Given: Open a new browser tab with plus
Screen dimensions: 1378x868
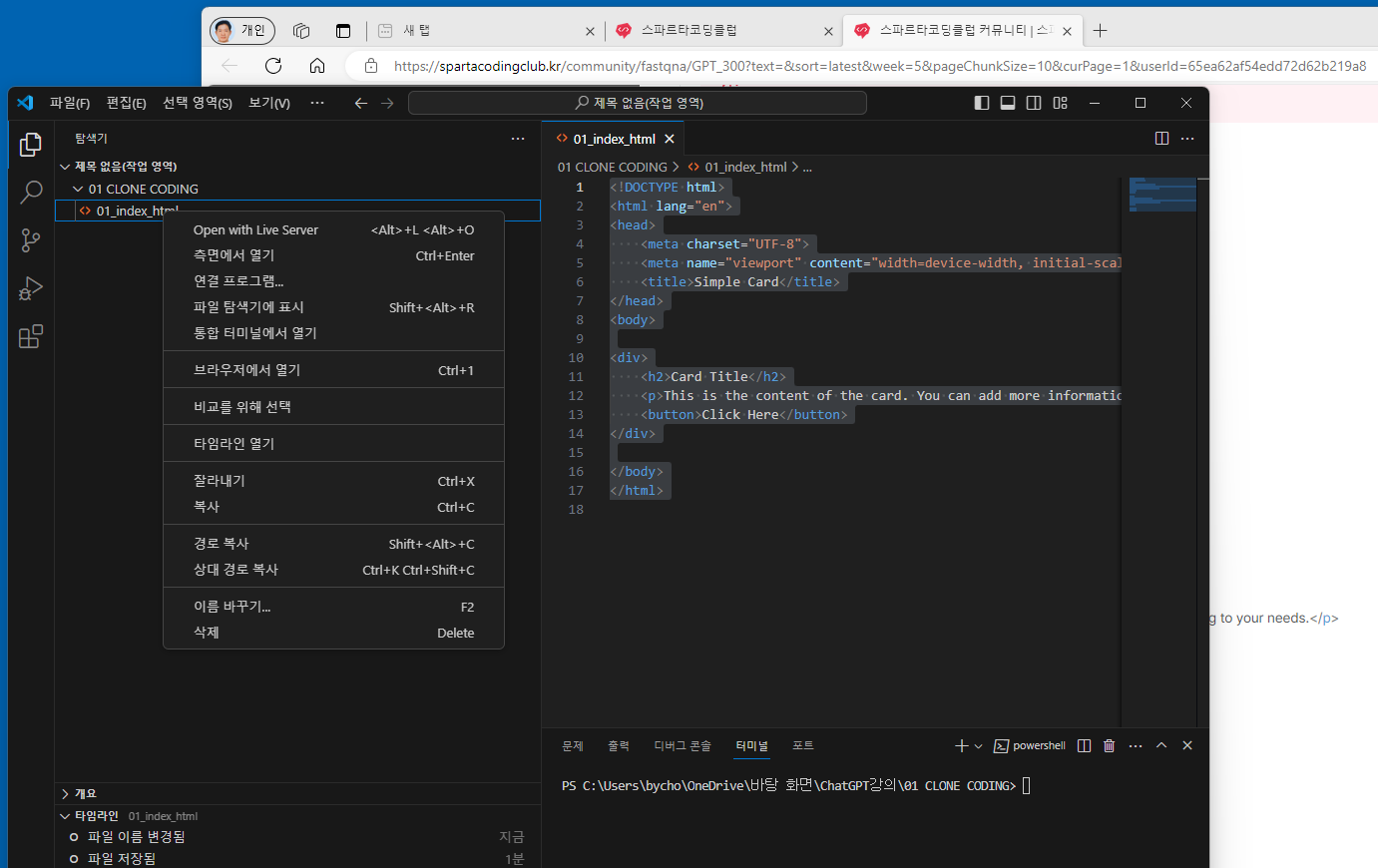Looking at the screenshot, I should tap(1100, 31).
